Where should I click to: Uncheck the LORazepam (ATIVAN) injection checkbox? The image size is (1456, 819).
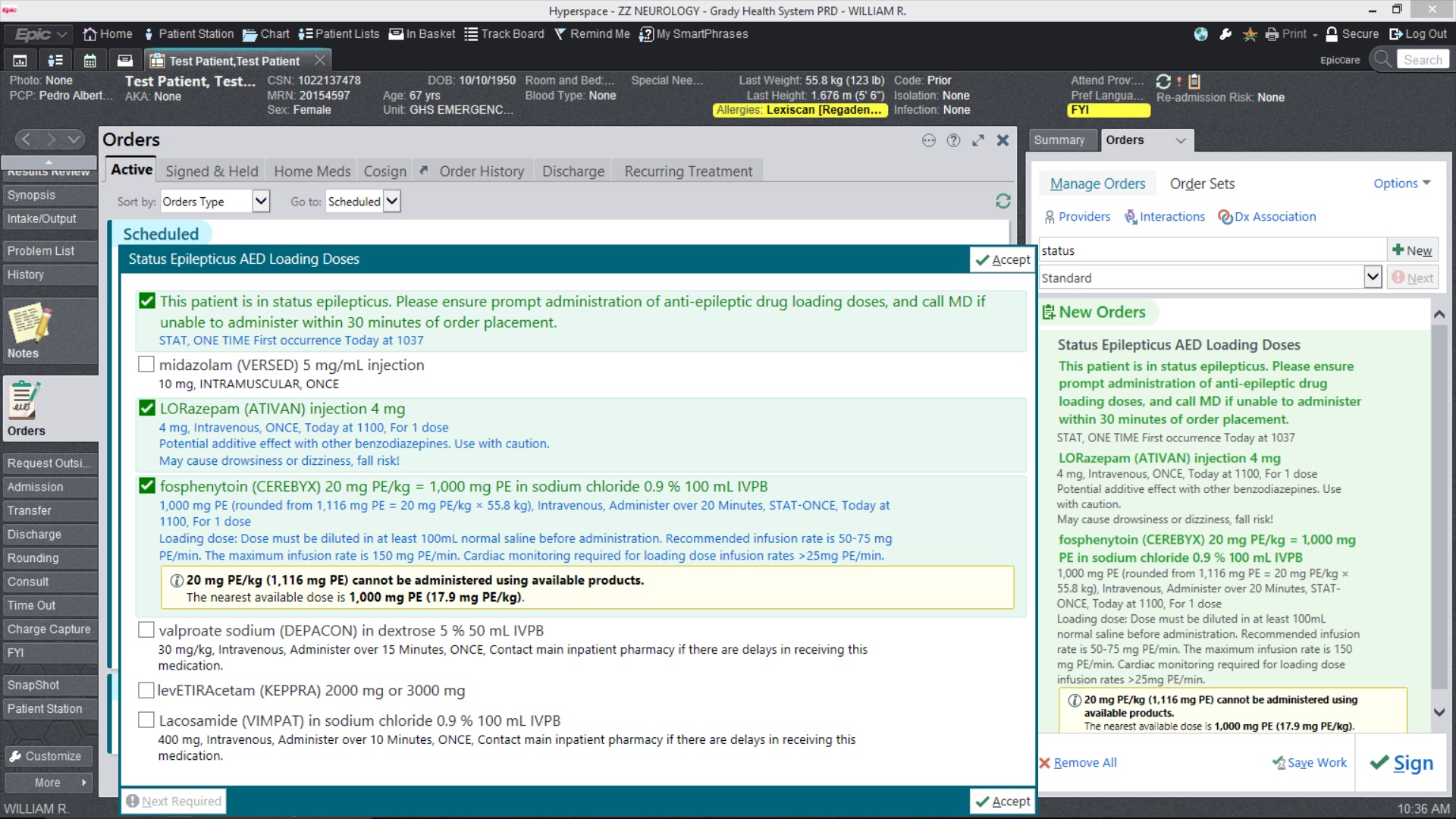pos(147,409)
